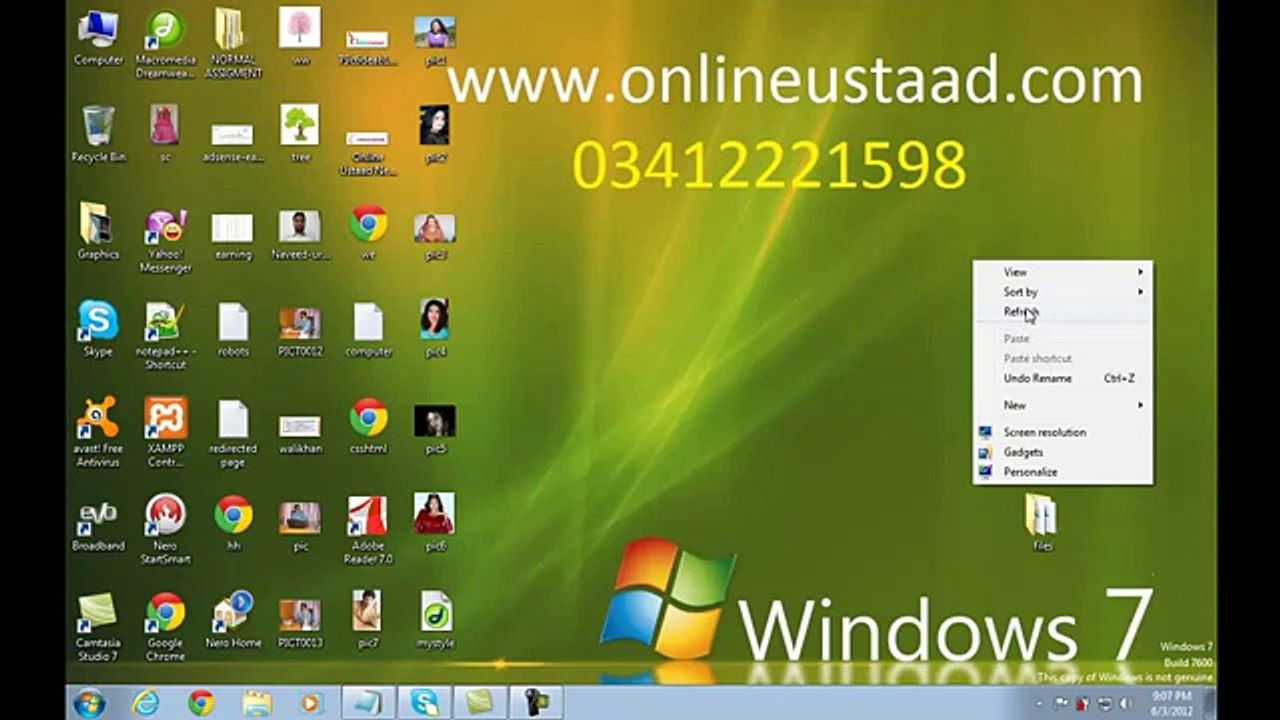Open the Computer desktop icon
This screenshot has width=1280, height=720.
point(98,36)
